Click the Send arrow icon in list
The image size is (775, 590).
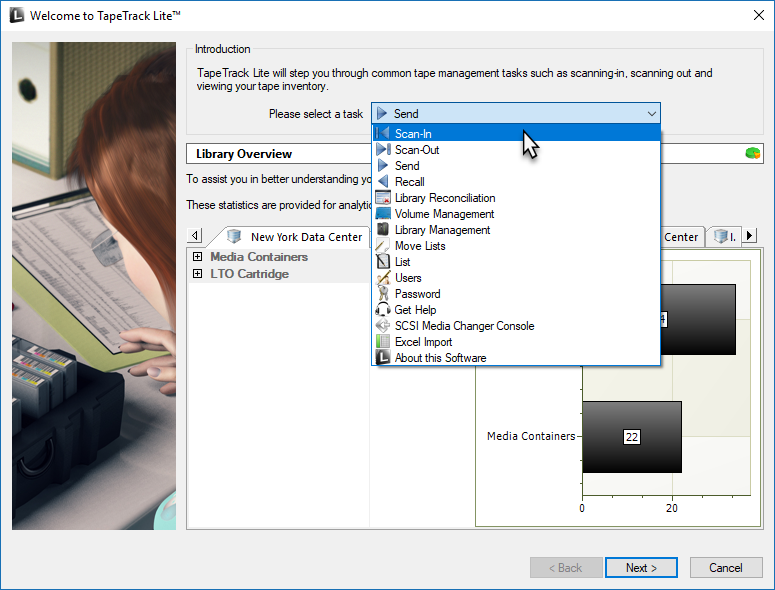(x=383, y=166)
